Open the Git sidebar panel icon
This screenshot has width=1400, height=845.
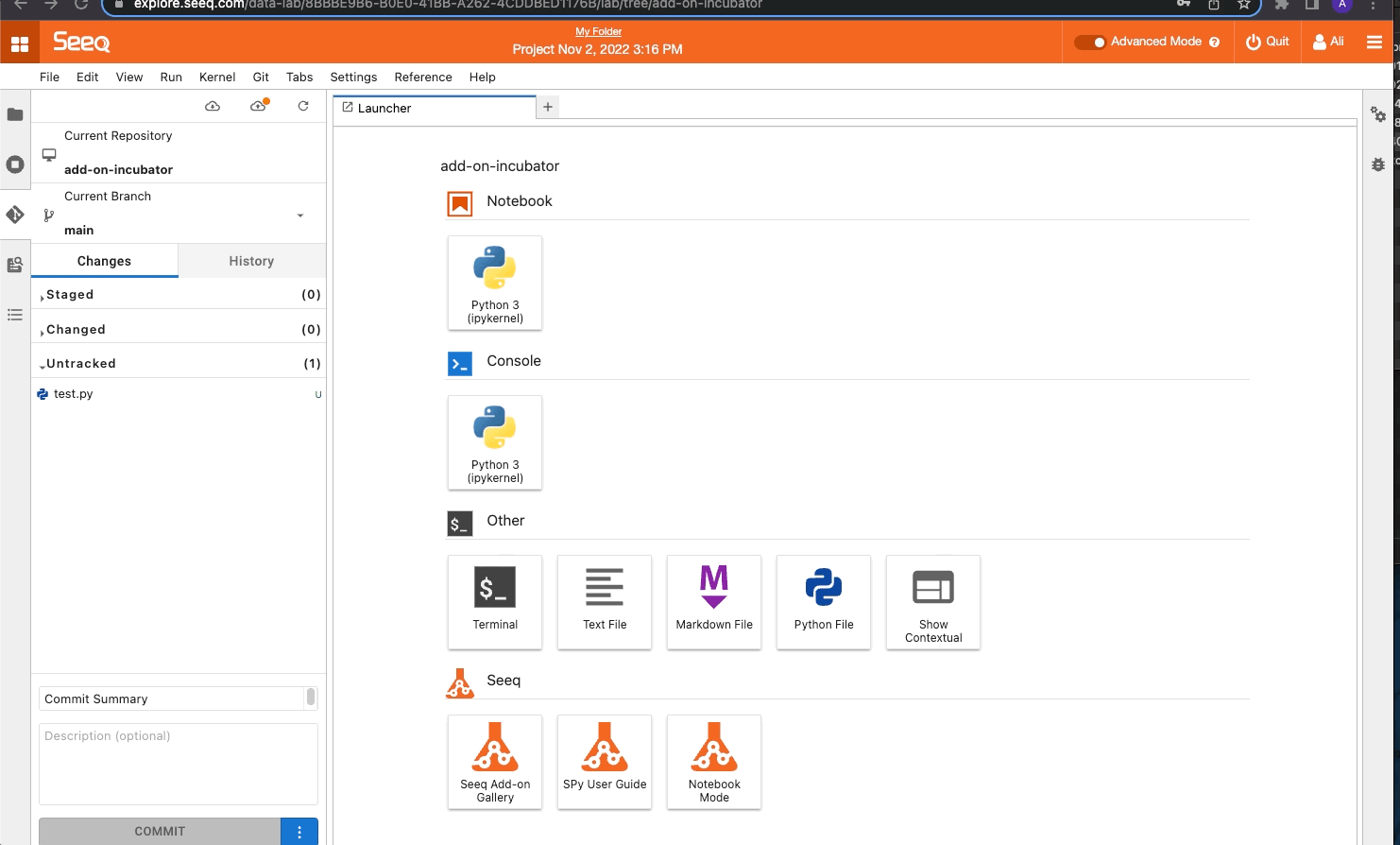15,215
